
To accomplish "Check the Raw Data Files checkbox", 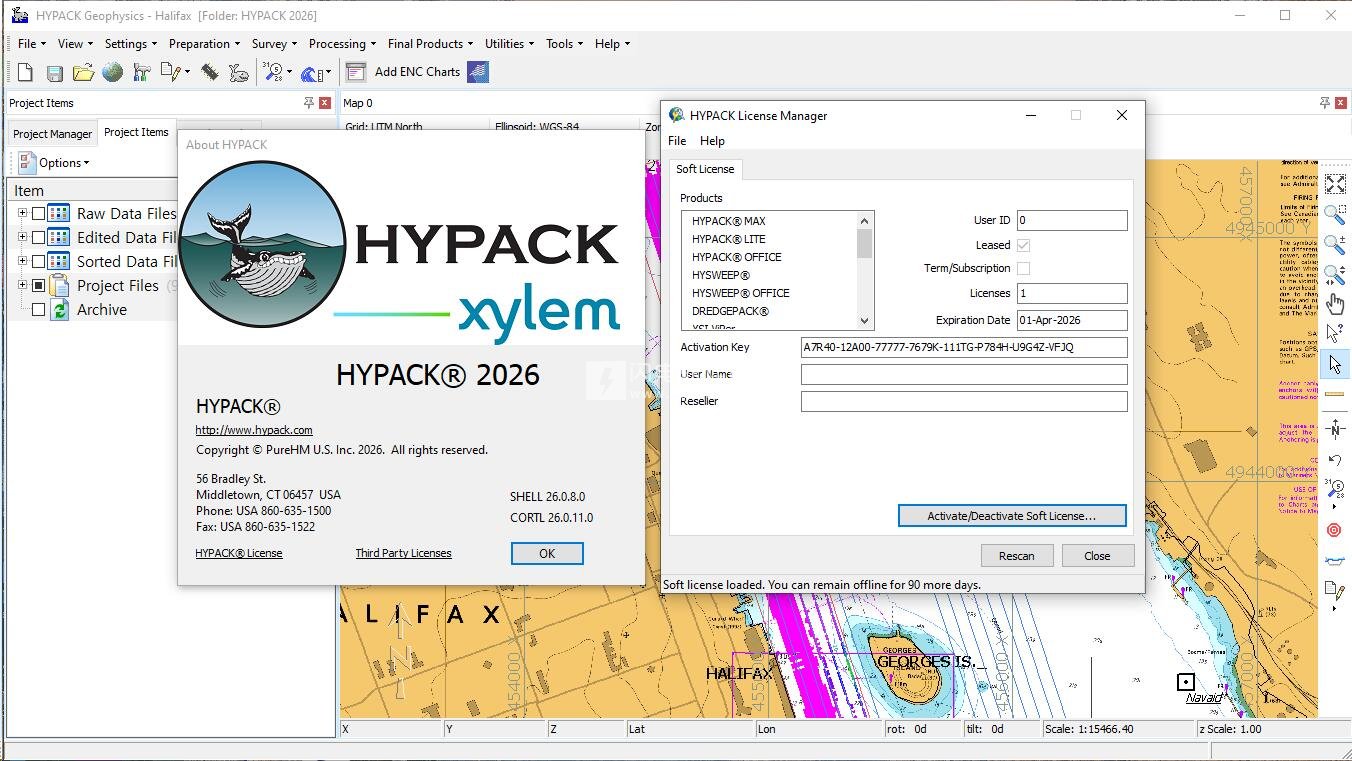I will tap(38, 213).
